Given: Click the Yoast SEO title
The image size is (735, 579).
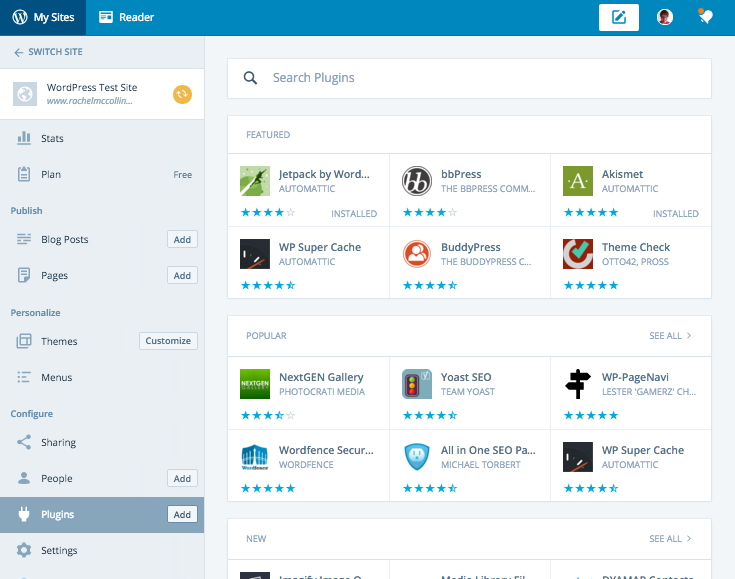Looking at the screenshot, I should 465,377.
